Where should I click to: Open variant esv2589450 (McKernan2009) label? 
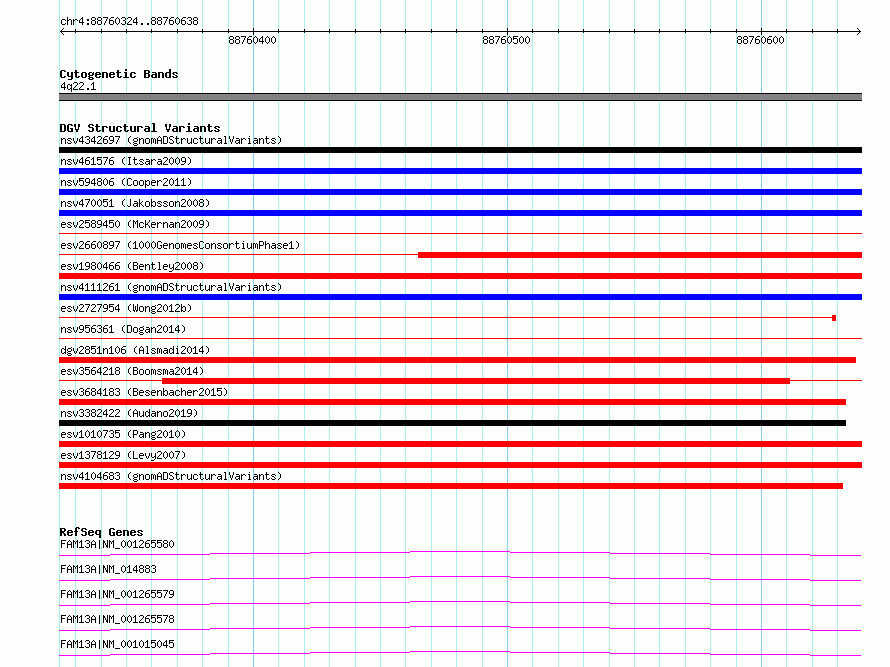tap(135, 224)
